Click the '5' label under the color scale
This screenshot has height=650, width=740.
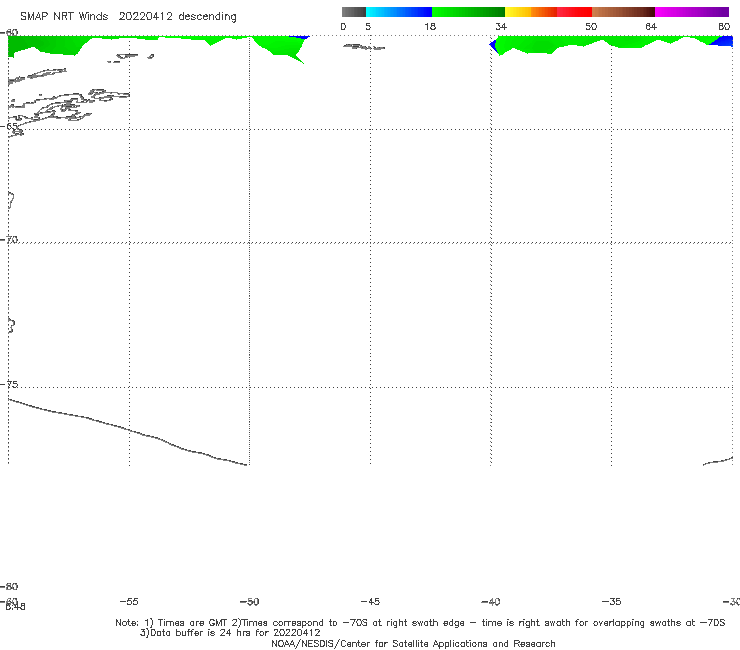(x=368, y=26)
